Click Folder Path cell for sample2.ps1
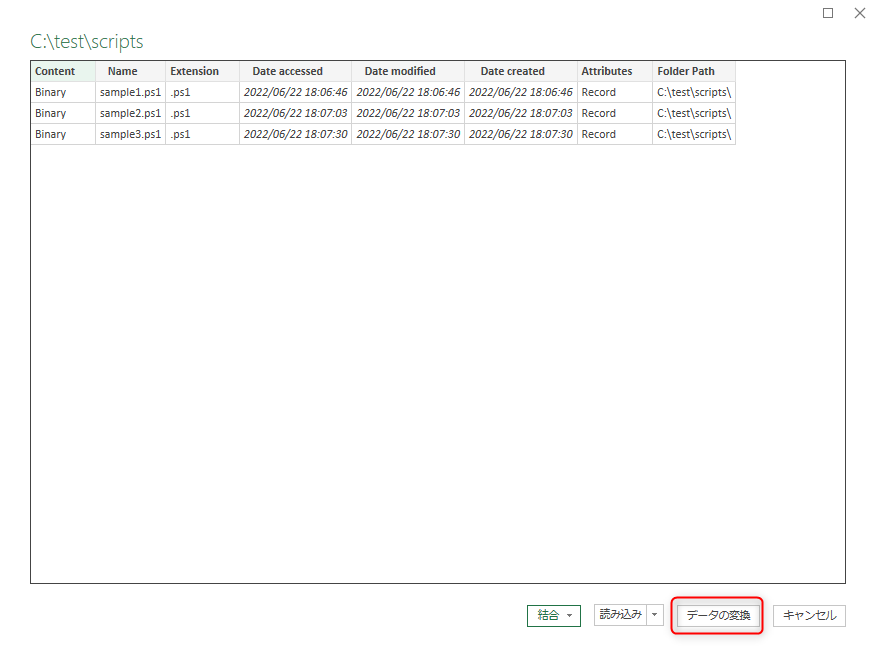 pos(694,113)
